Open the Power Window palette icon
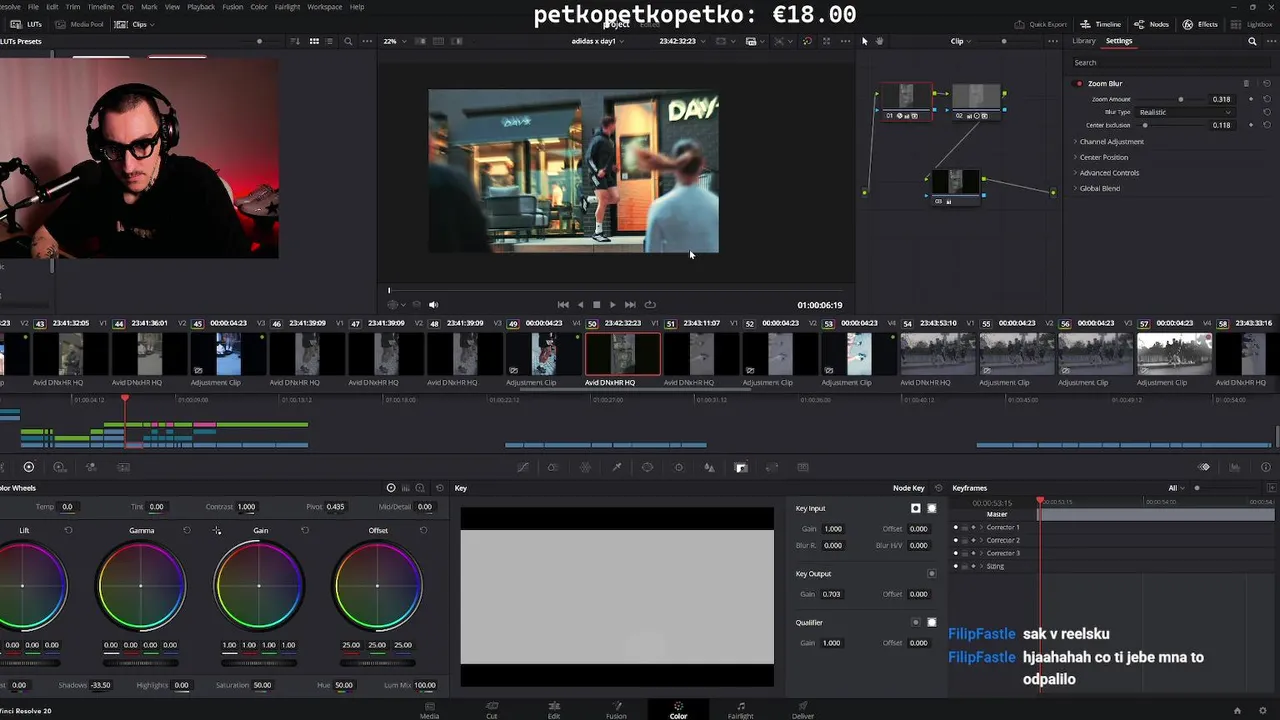The width and height of the screenshot is (1280, 720). [647, 467]
